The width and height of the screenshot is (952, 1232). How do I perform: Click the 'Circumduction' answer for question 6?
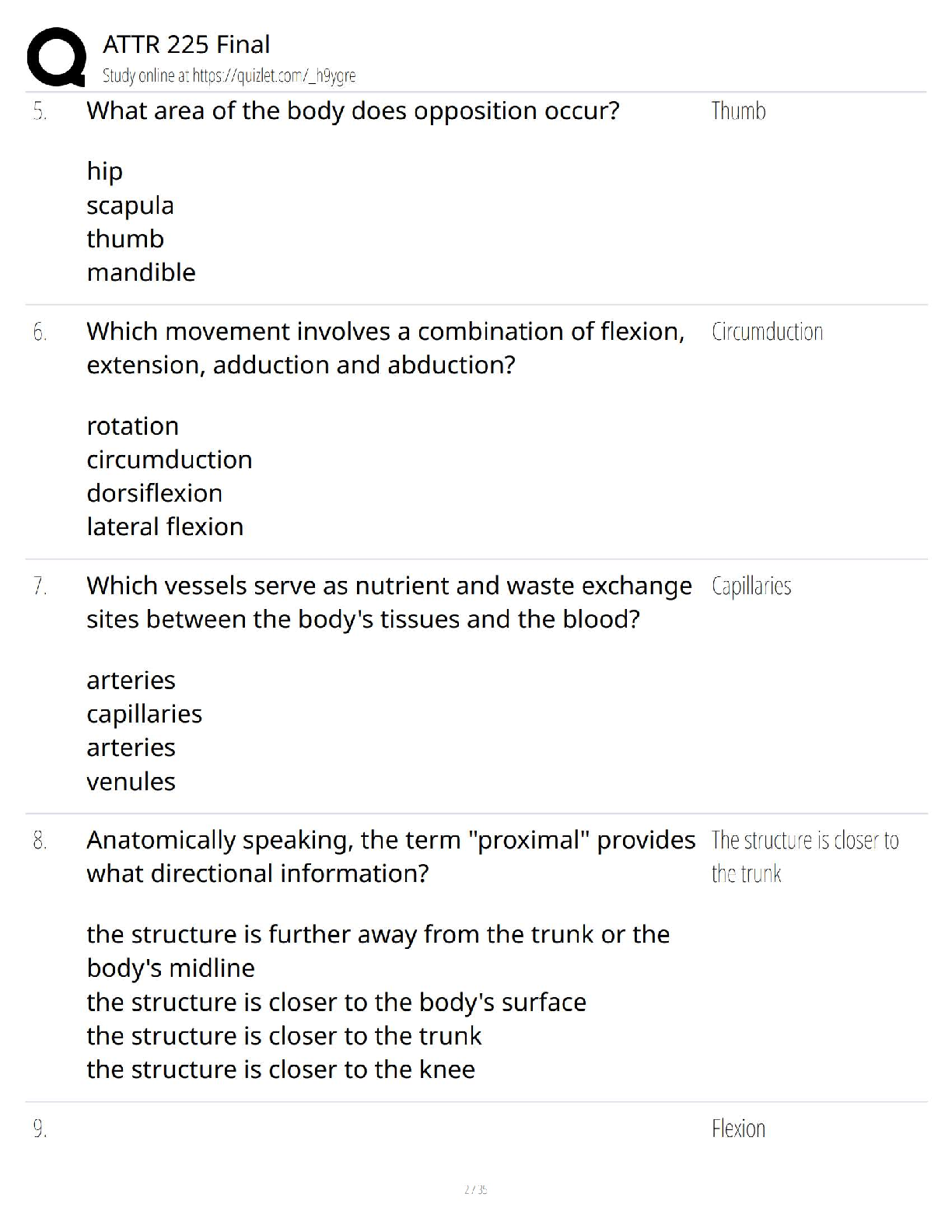point(767,332)
